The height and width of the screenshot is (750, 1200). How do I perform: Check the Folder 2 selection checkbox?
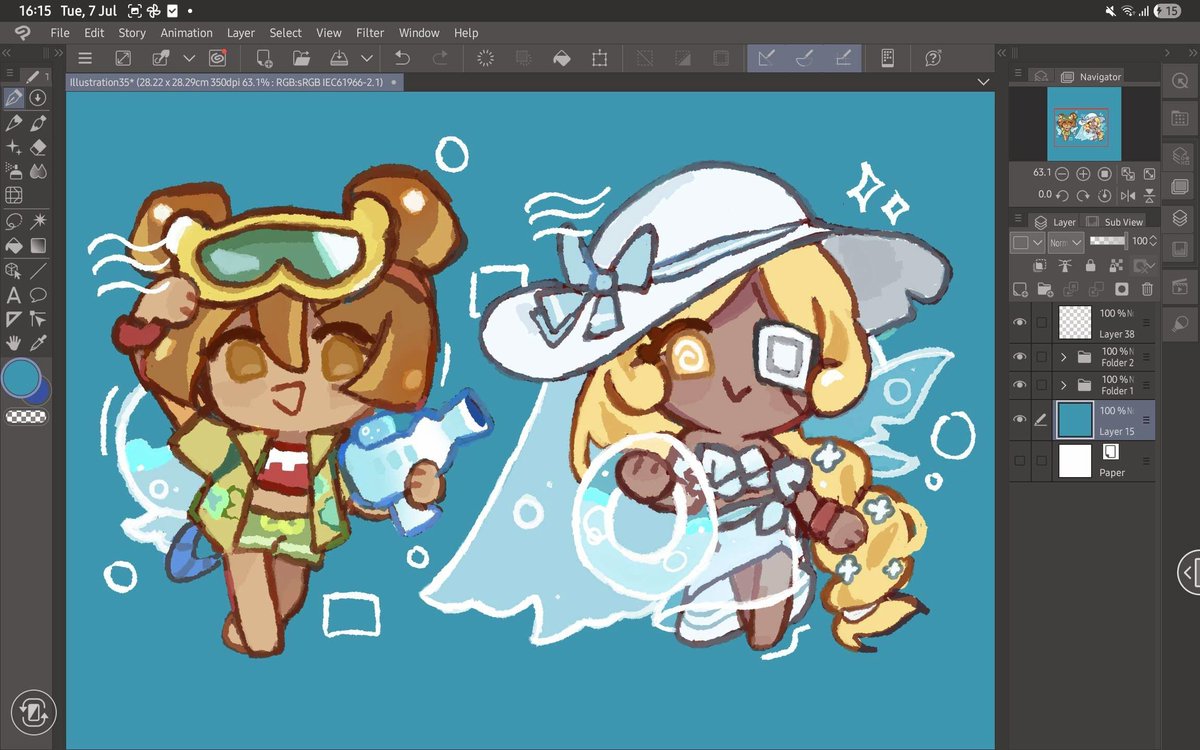(x=1042, y=357)
